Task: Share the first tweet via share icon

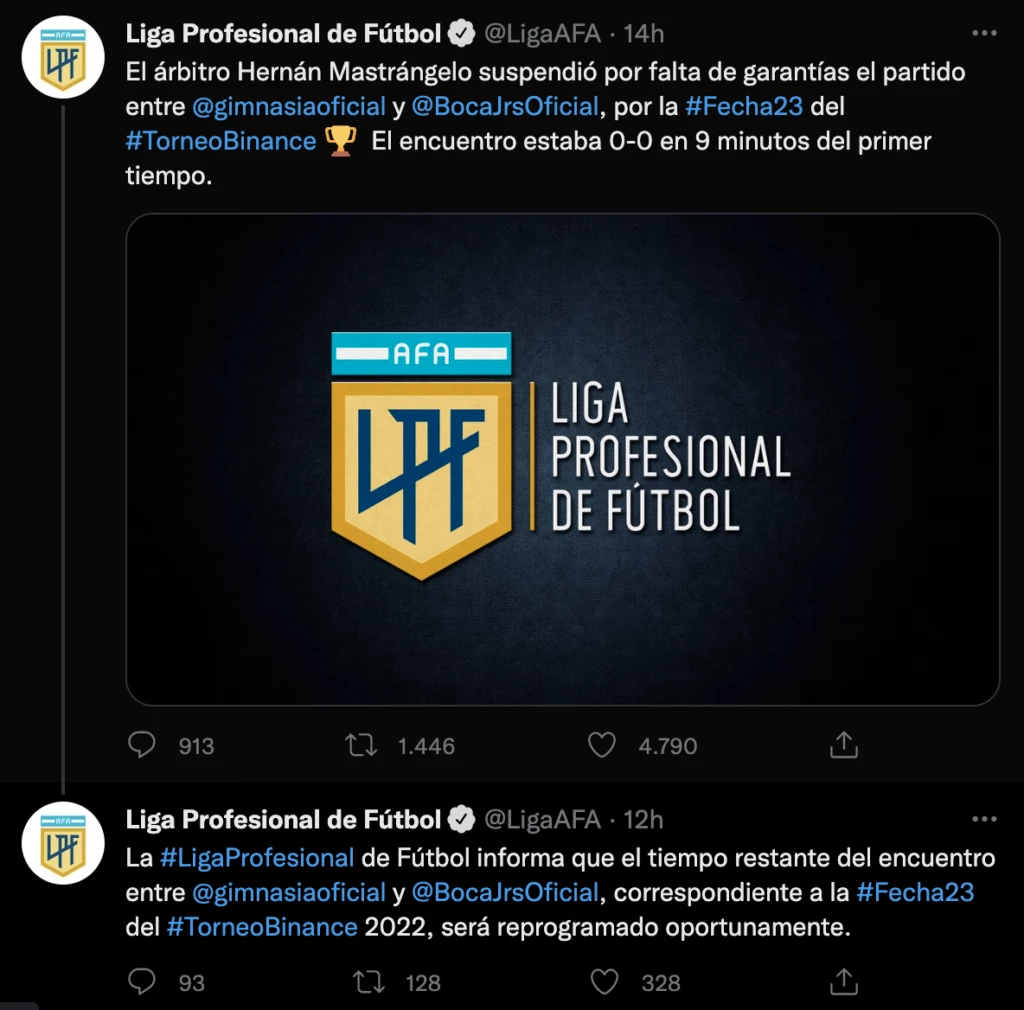Action: (844, 745)
